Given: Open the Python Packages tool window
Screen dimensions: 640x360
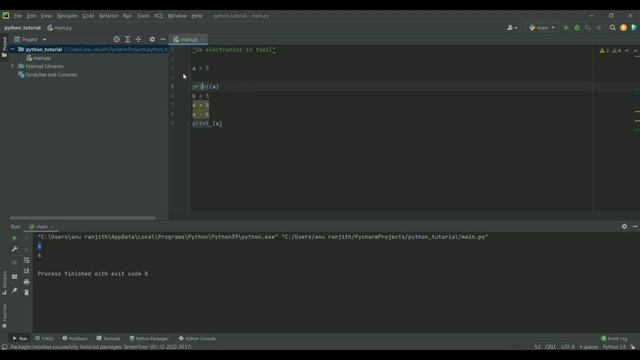Looking at the screenshot, I should 149,338.
